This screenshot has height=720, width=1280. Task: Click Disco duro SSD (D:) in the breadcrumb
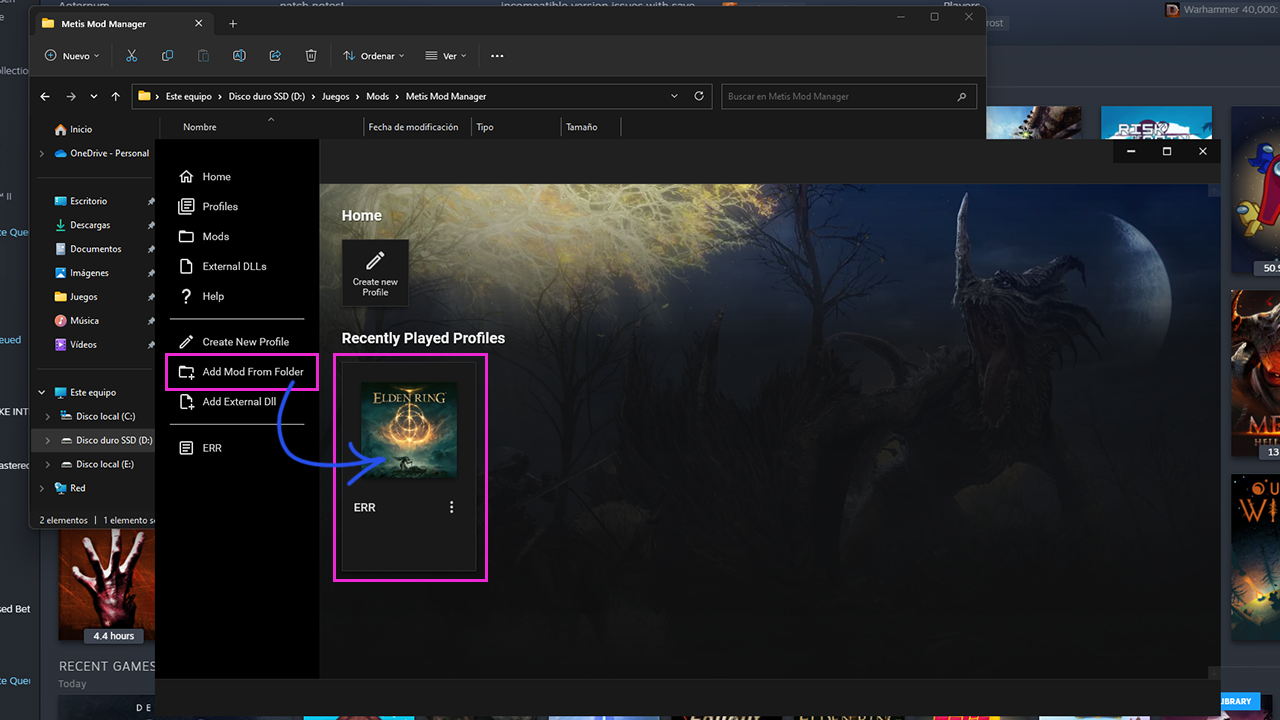(x=267, y=97)
